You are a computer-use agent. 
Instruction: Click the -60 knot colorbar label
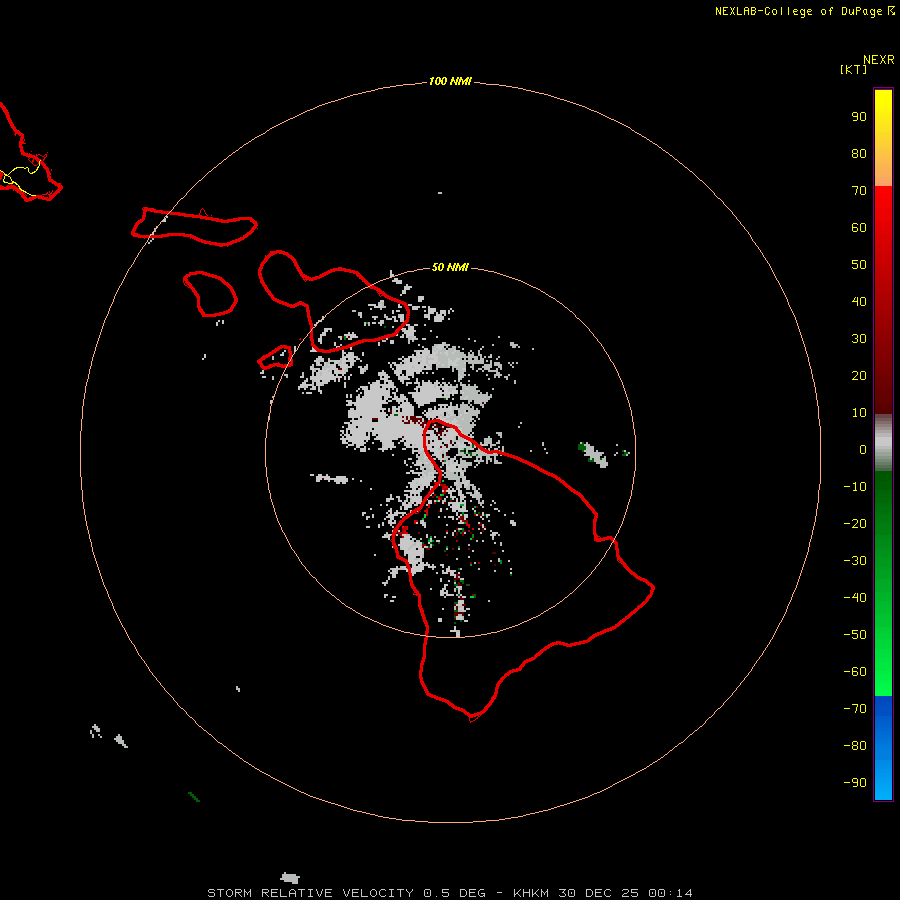point(855,672)
